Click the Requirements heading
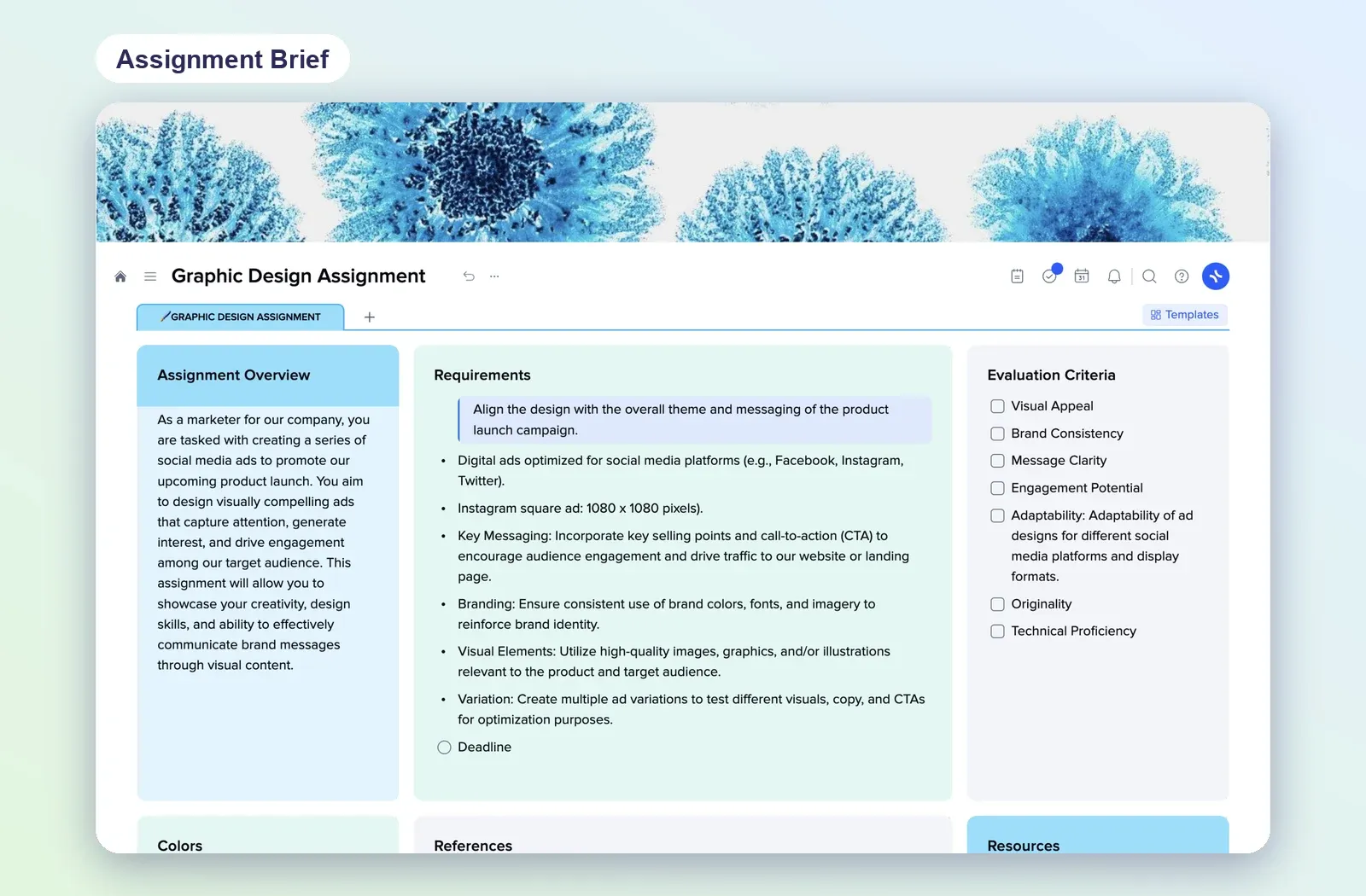The height and width of the screenshot is (896, 1366). click(482, 375)
